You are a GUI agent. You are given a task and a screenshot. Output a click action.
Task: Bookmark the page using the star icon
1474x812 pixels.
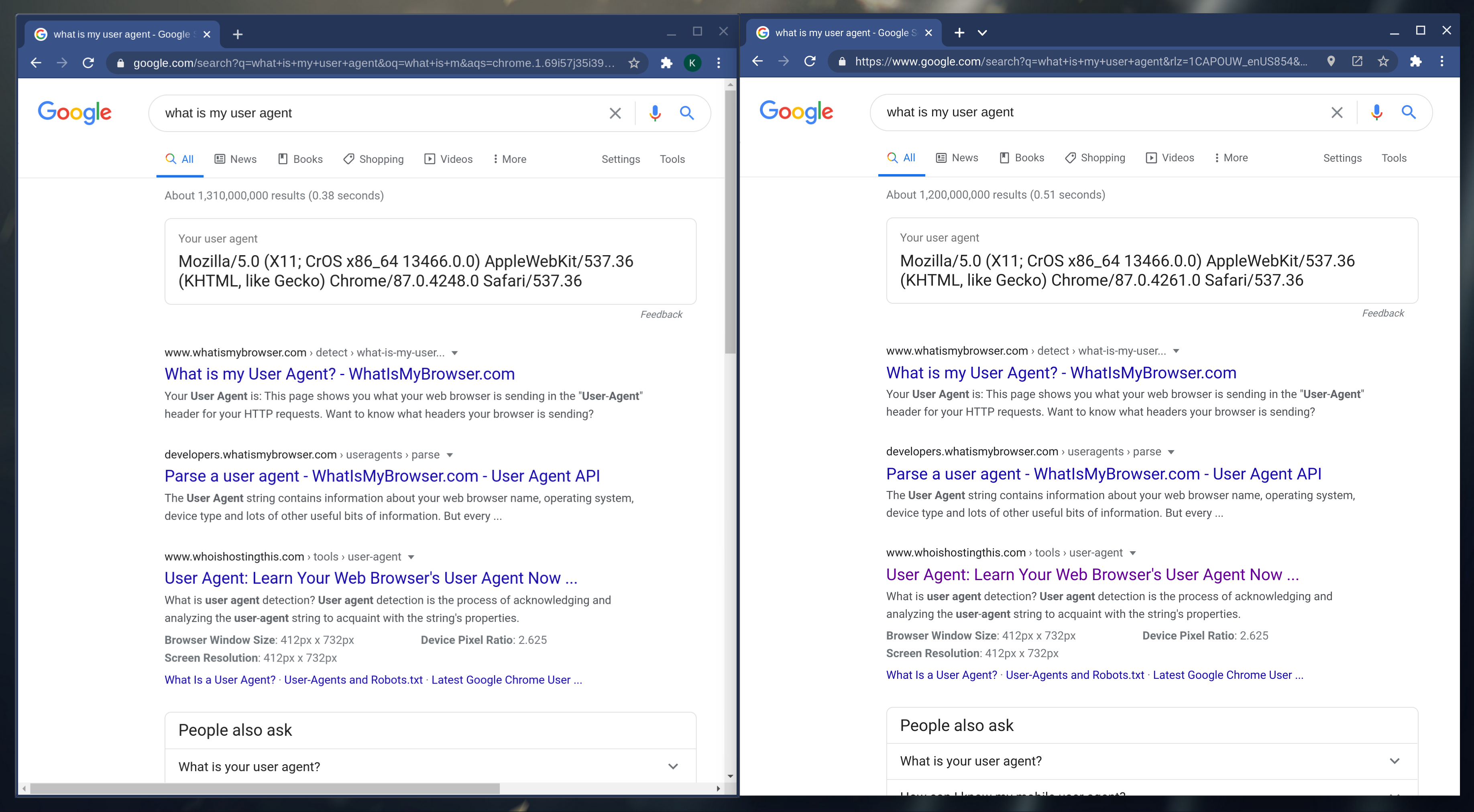tap(633, 63)
